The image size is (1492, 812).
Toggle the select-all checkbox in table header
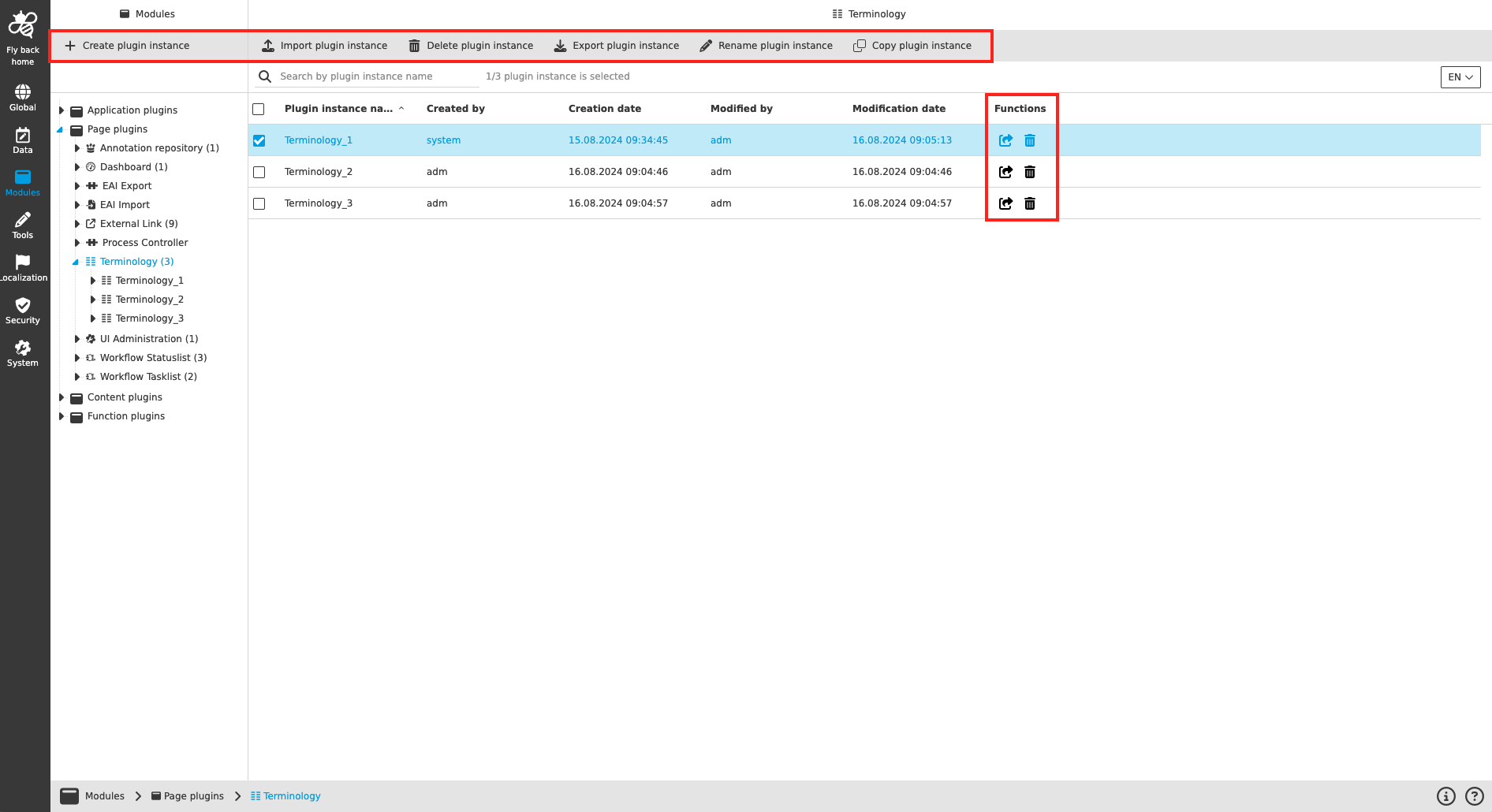click(x=259, y=109)
